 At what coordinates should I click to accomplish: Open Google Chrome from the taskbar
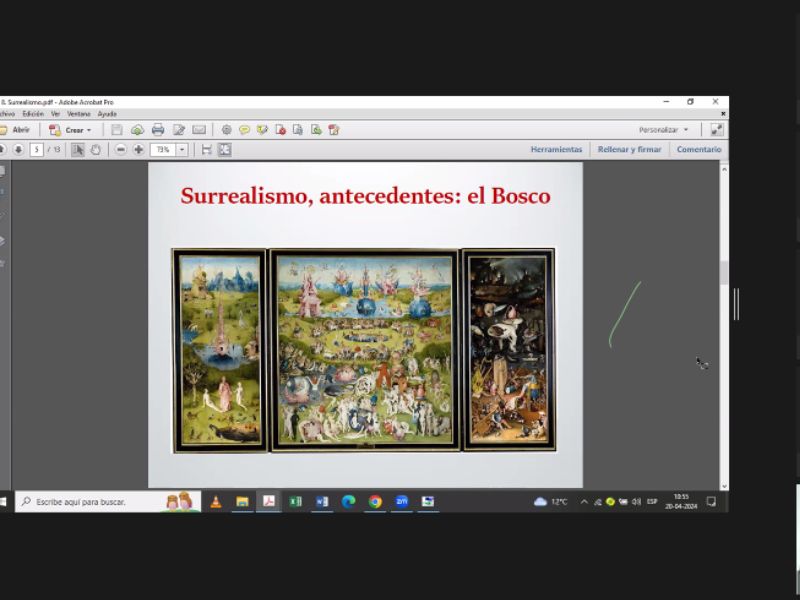click(375, 502)
